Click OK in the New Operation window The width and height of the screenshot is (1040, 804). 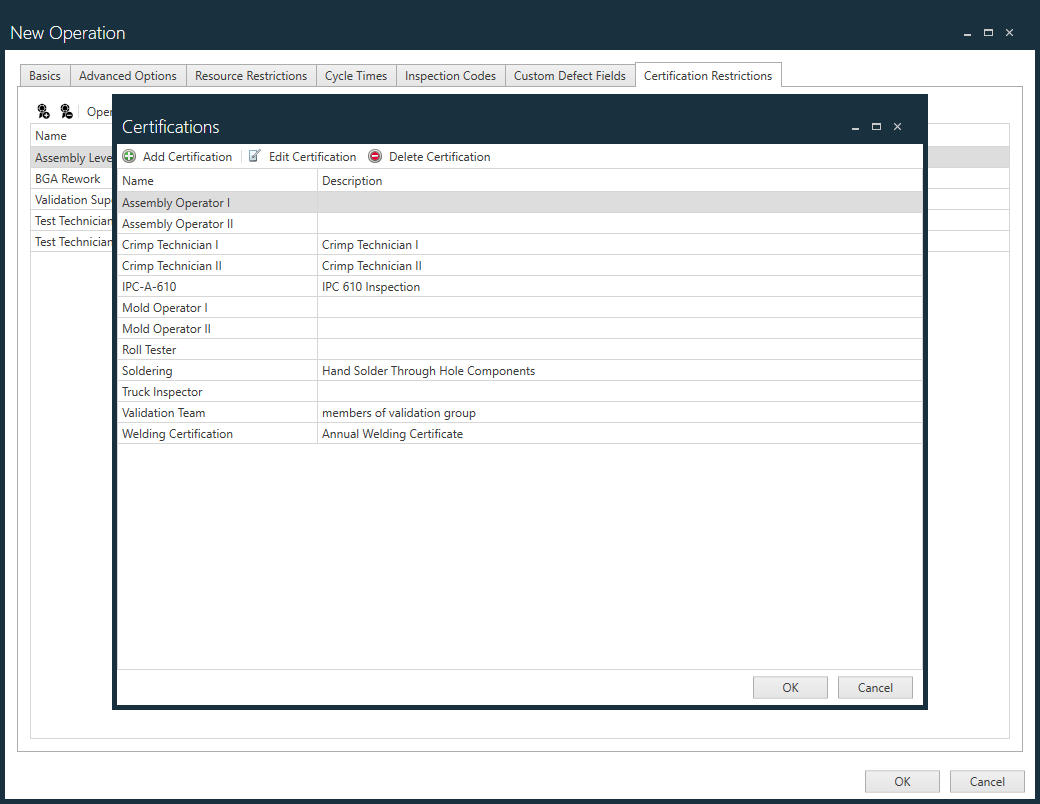coord(902,781)
